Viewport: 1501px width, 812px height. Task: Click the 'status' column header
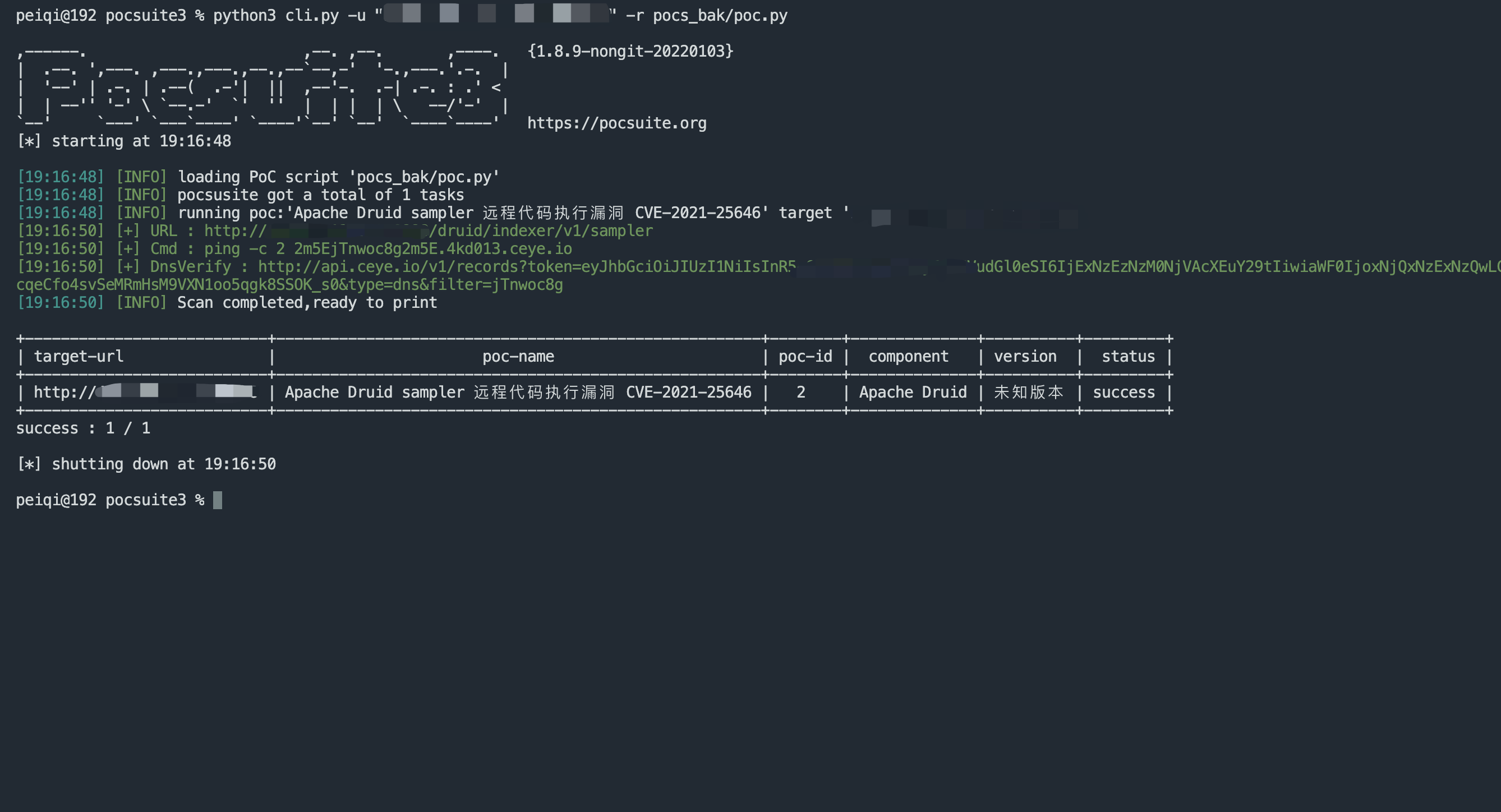(x=1128, y=357)
